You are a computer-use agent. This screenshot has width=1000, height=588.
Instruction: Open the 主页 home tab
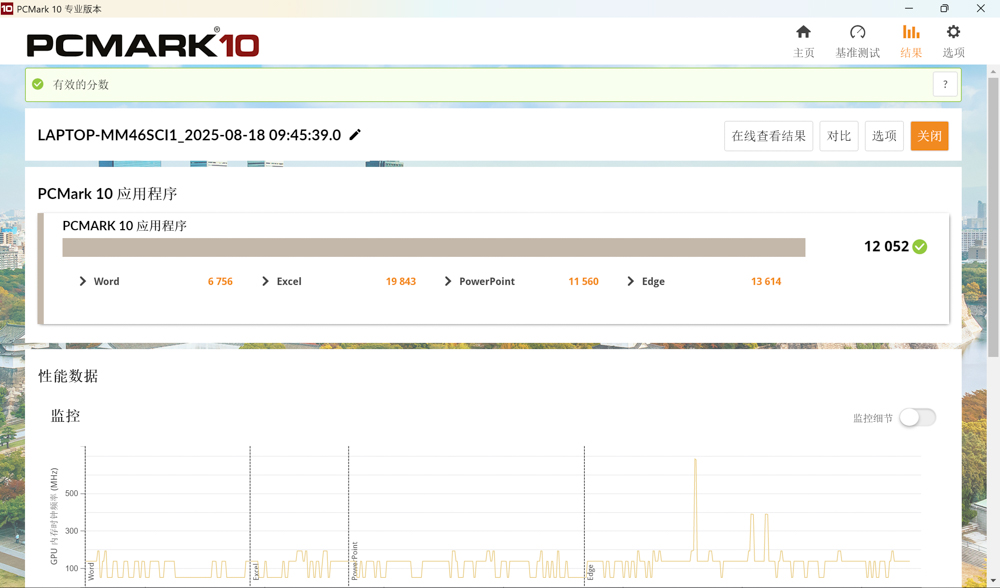click(804, 41)
